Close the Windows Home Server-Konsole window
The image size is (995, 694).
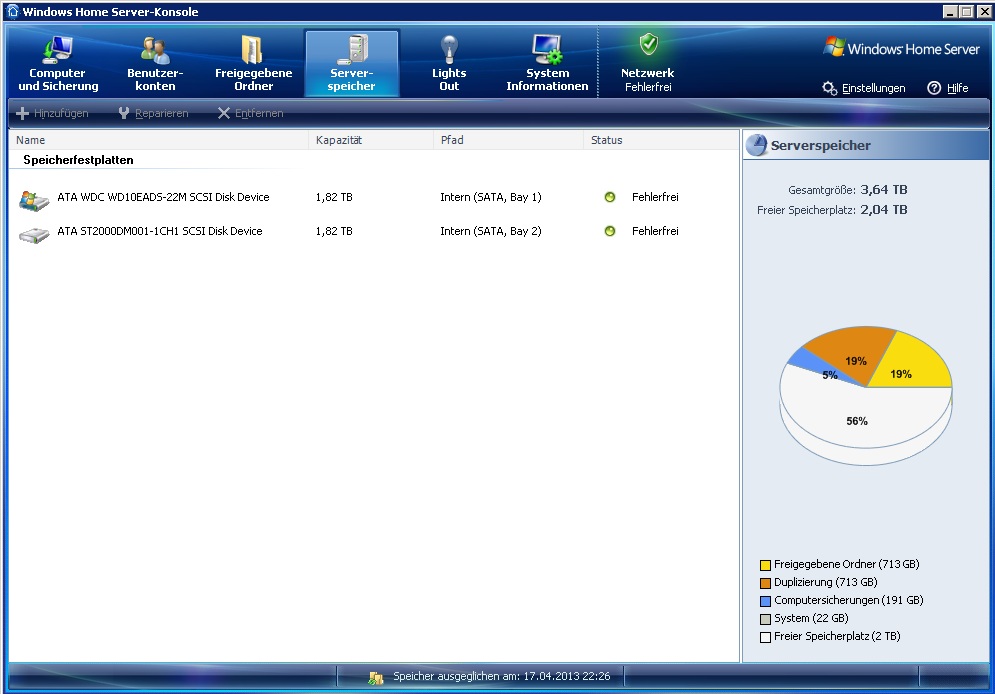coord(983,11)
